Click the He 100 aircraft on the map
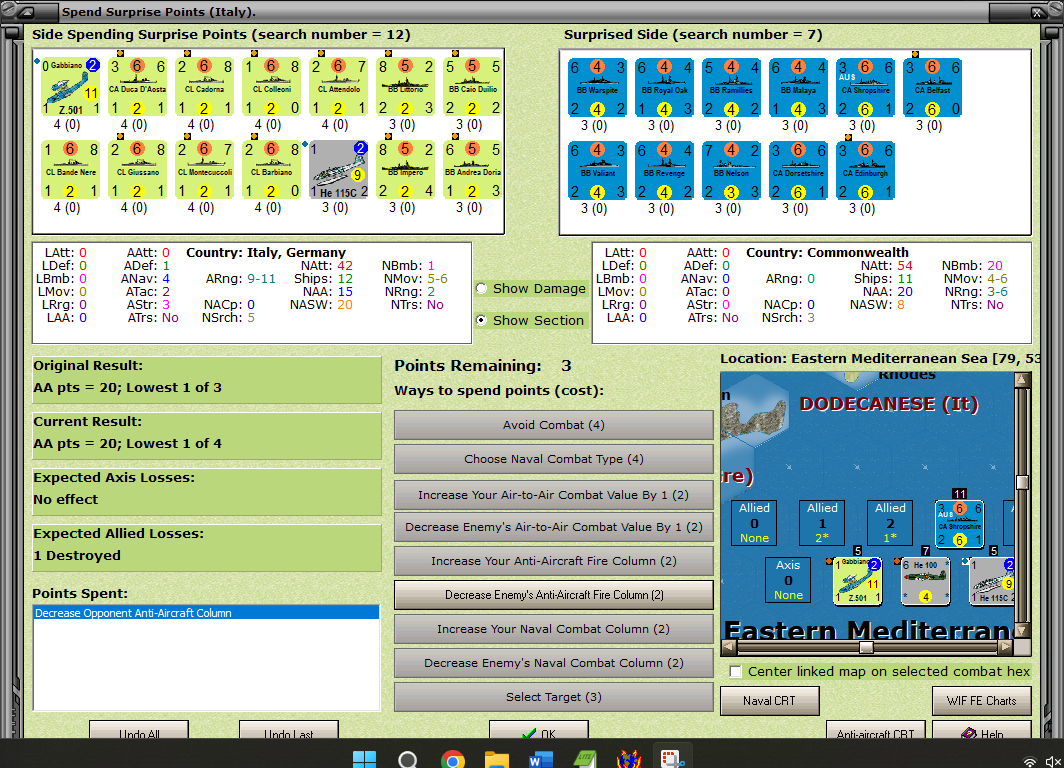Screen dimensions: 1064x768 tap(926, 581)
